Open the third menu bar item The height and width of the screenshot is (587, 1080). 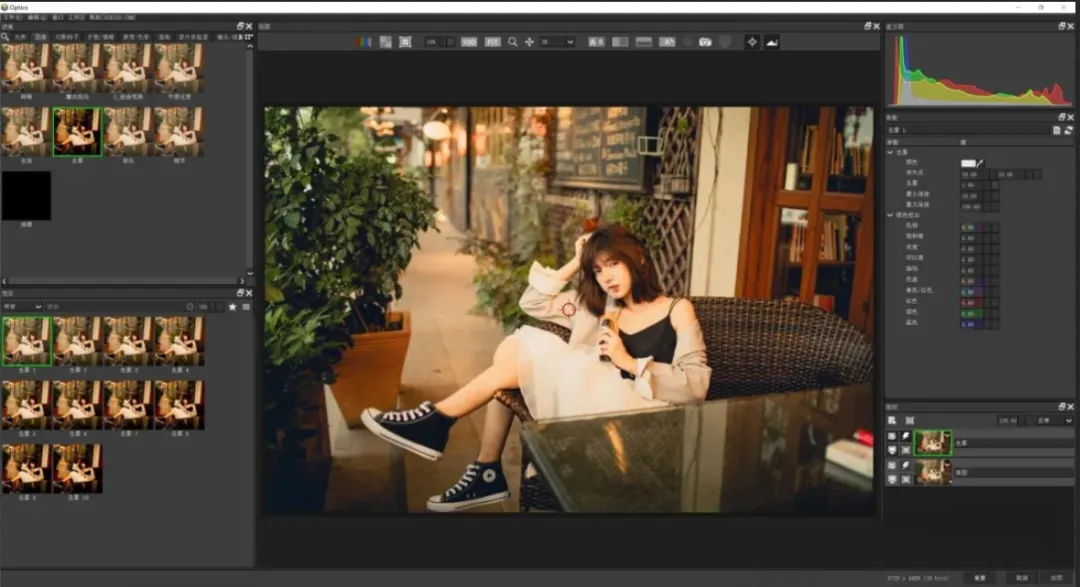click(58, 18)
